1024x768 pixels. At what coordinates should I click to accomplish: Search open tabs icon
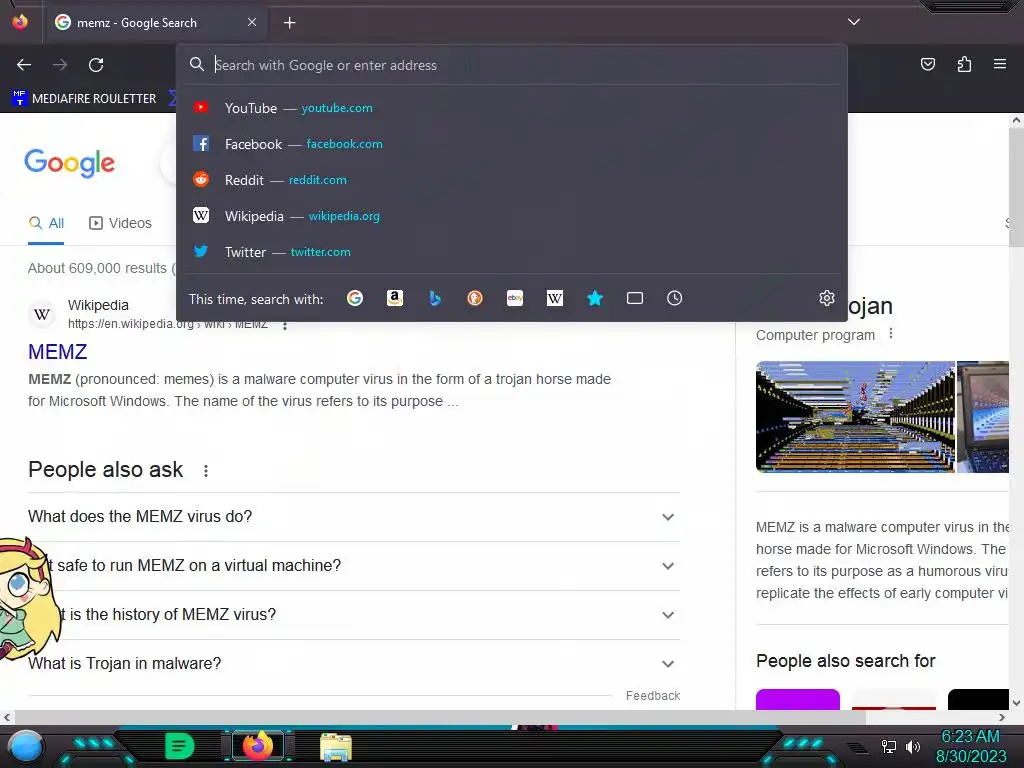[x=635, y=298]
